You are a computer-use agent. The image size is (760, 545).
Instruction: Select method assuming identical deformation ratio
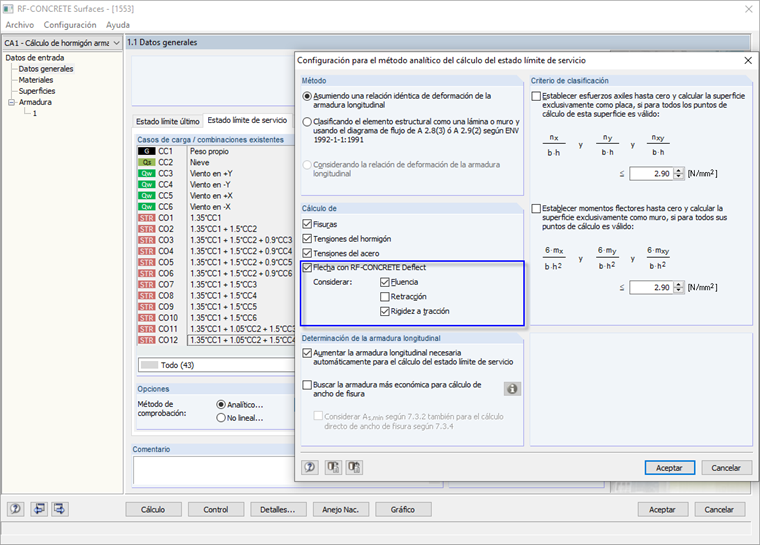[x=307, y=96]
